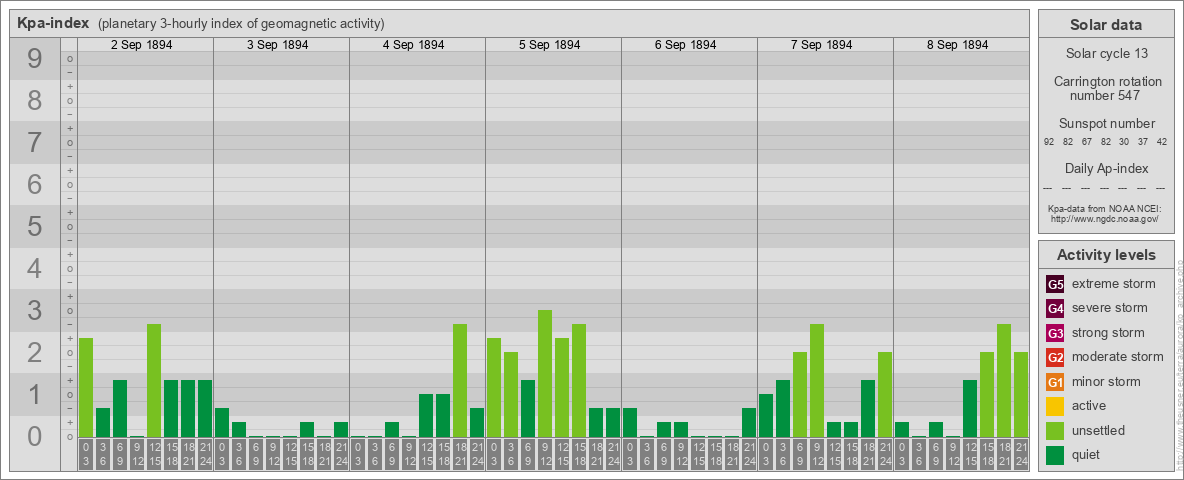Click the G1 minor storm color swatch
Screen dimensions: 1184x480
click(x=1055, y=382)
